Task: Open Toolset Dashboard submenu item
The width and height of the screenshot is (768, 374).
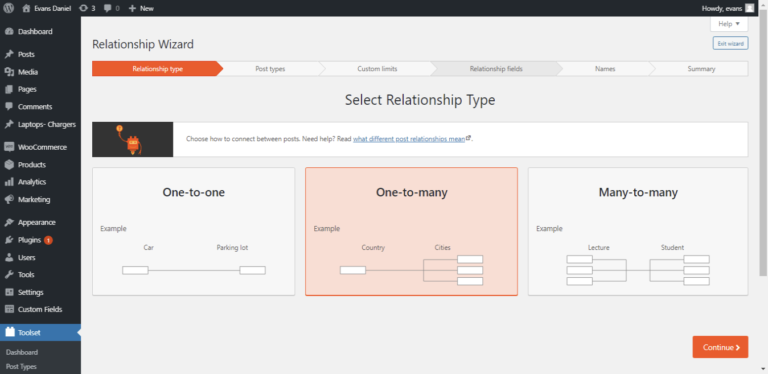Action: [22, 352]
